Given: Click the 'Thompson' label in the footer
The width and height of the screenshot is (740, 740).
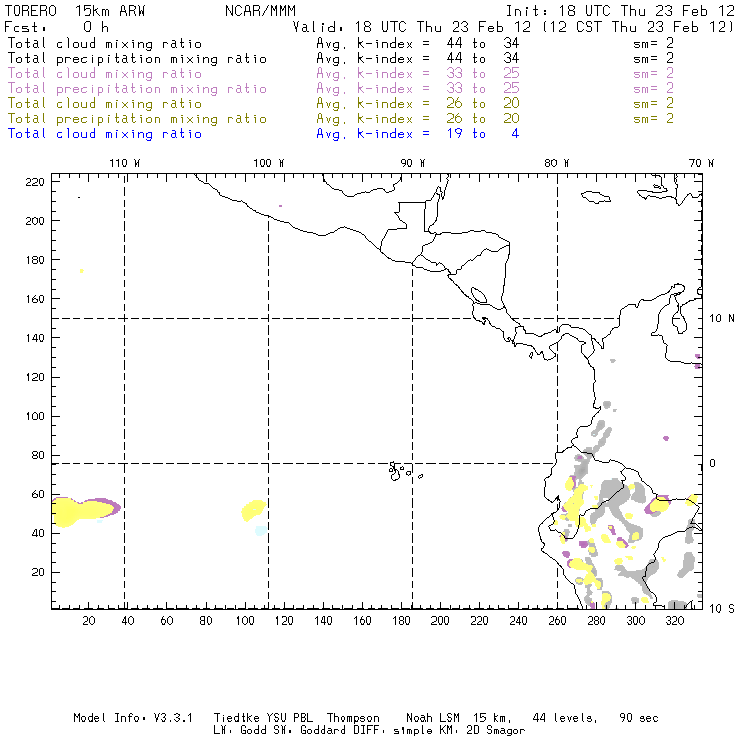Looking at the screenshot, I should point(353,718).
